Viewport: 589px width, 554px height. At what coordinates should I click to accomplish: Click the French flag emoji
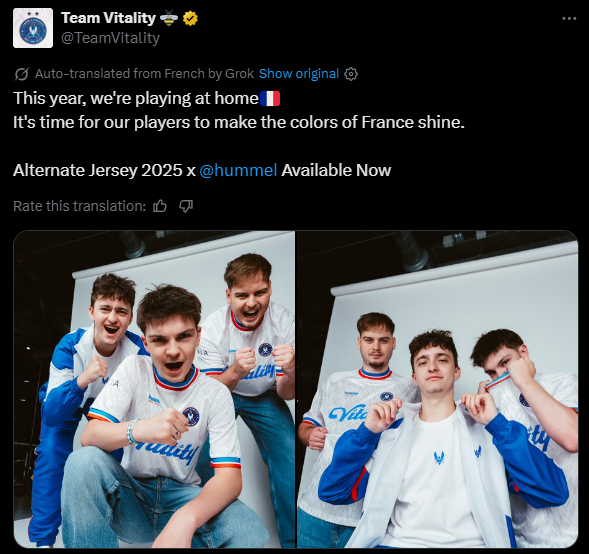tap(270, 99)
